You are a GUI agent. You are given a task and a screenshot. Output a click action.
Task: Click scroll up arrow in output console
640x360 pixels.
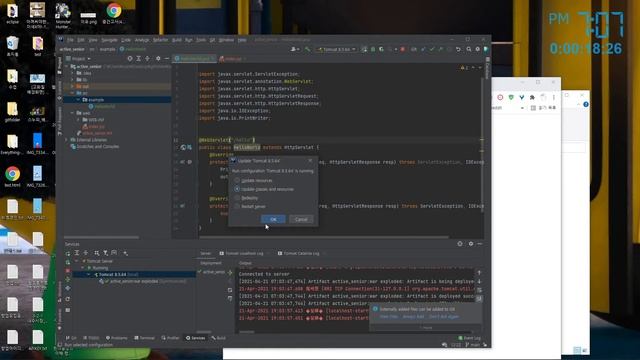coord(479,273)
